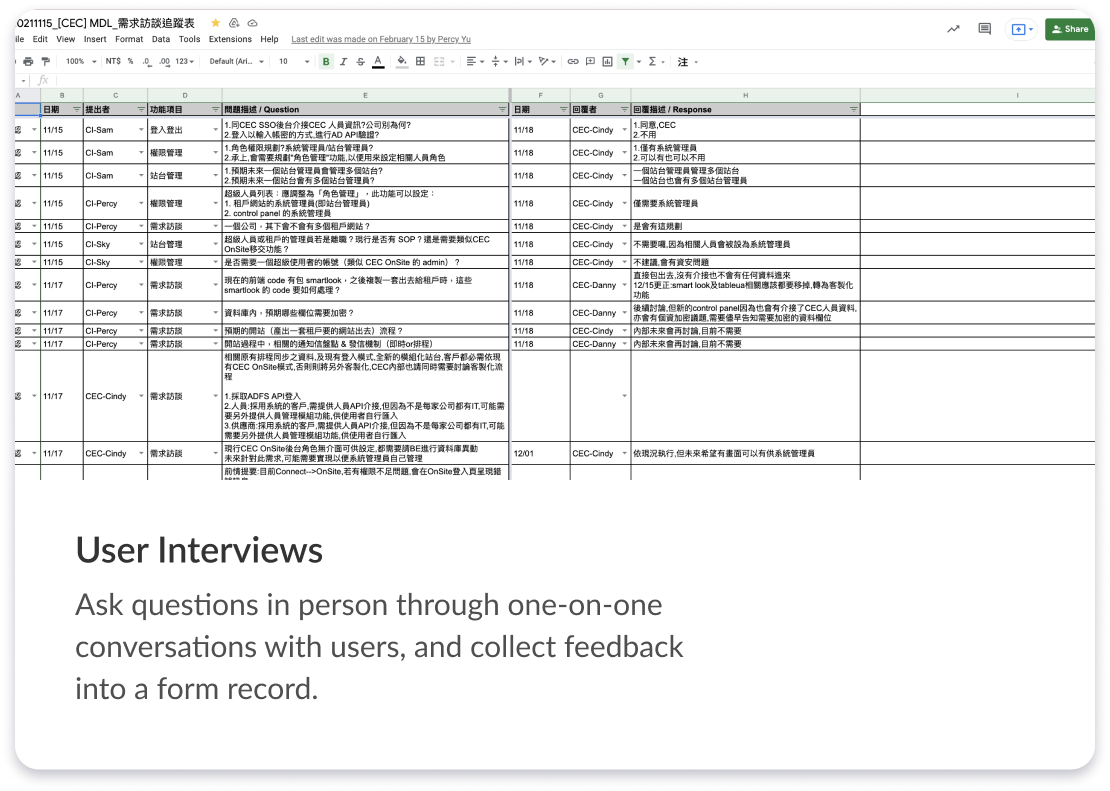Choose text color with the A icon
This screenshot has height=791, width=1110.
[x=378, y=62]
